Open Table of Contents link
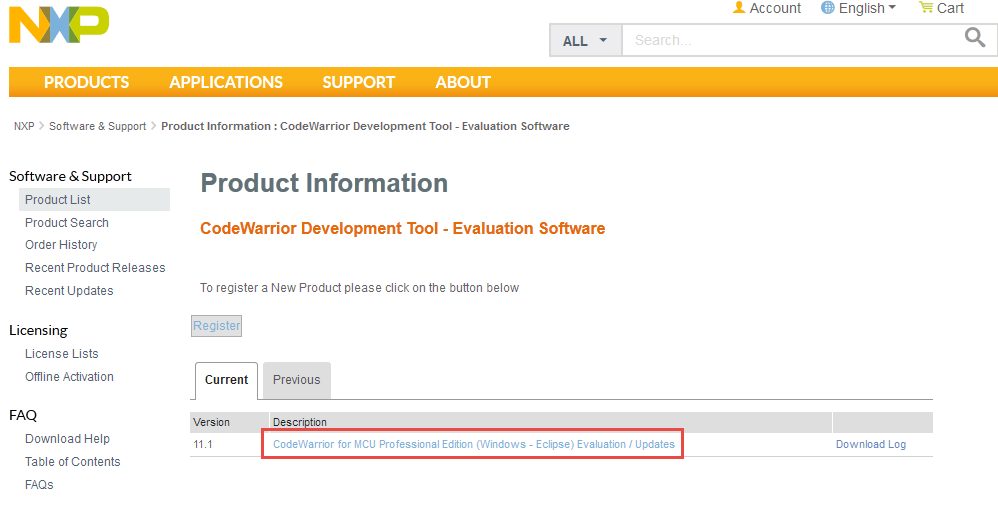Screen dimensions: 998x516 tap(73, 462)
